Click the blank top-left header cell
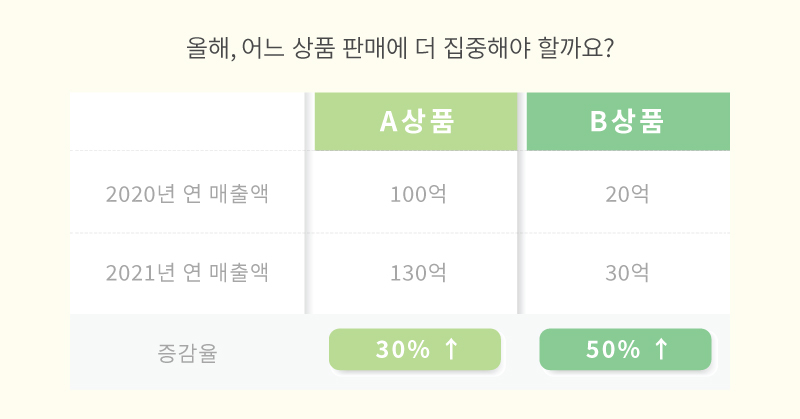 point(187,121)
